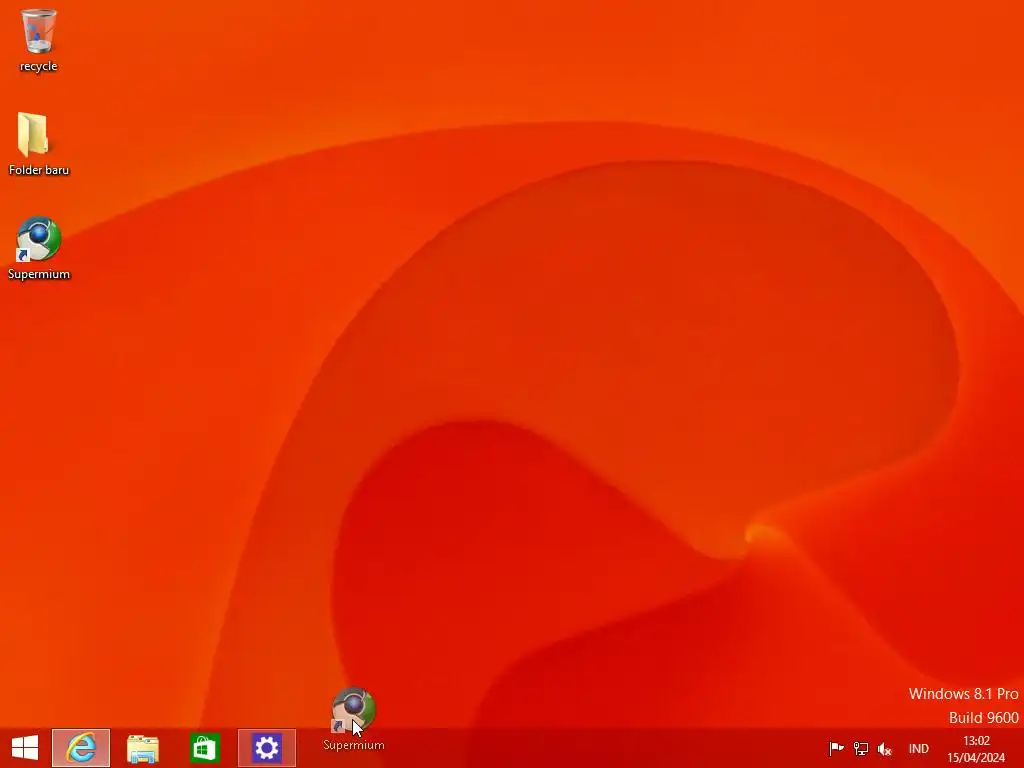Open the IND input language indicator
Viewport: 1024px width, 768px height.
coord(918,749)
